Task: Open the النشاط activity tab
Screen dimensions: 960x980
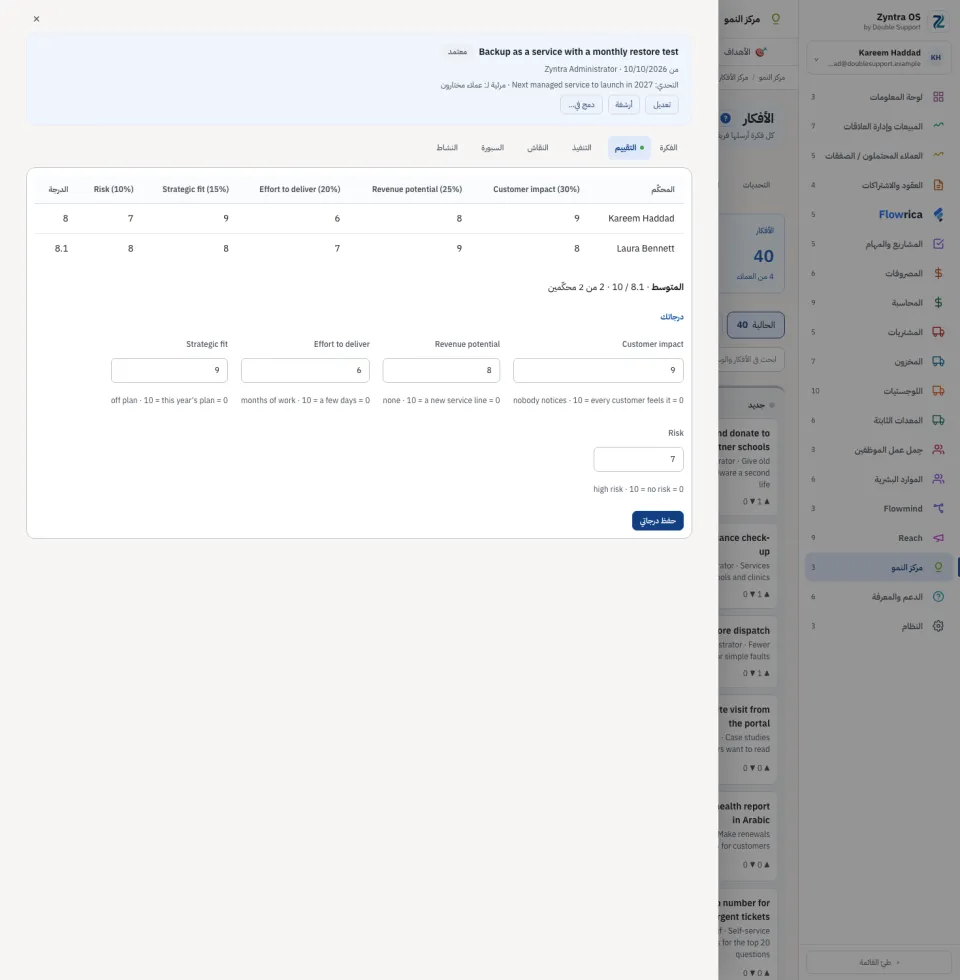Action: pyautogui.click(x=447, y=148)
